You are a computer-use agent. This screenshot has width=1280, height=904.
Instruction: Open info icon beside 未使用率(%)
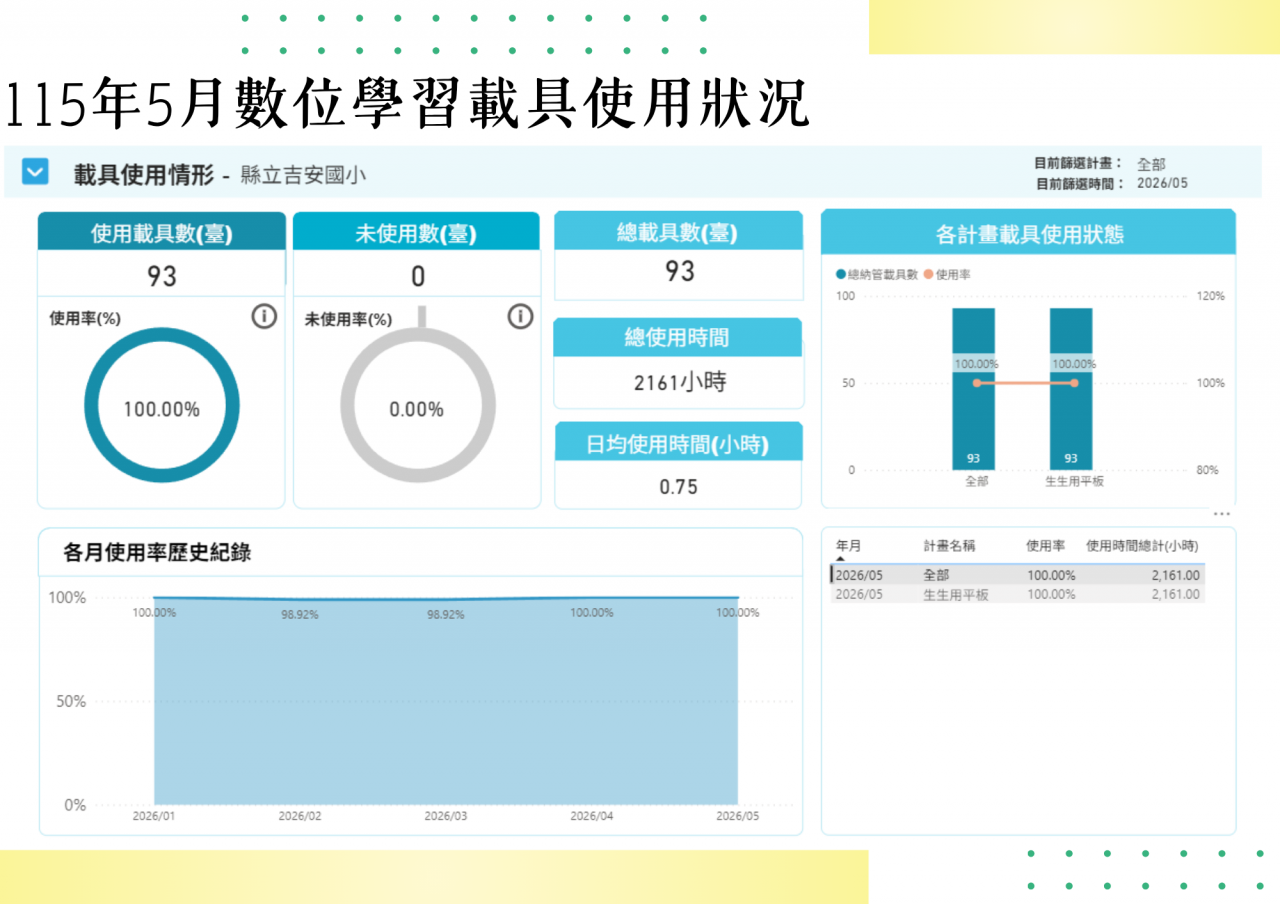(x=520, y=317)
